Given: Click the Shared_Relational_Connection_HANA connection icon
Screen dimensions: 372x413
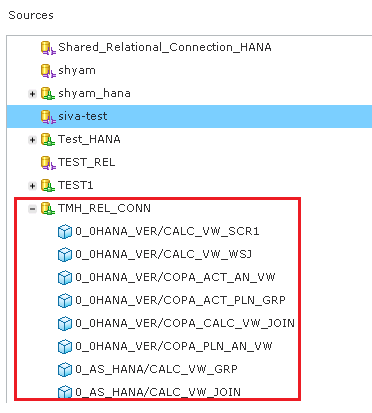Looking at the screenshot, I should click(x=48, y=48).
